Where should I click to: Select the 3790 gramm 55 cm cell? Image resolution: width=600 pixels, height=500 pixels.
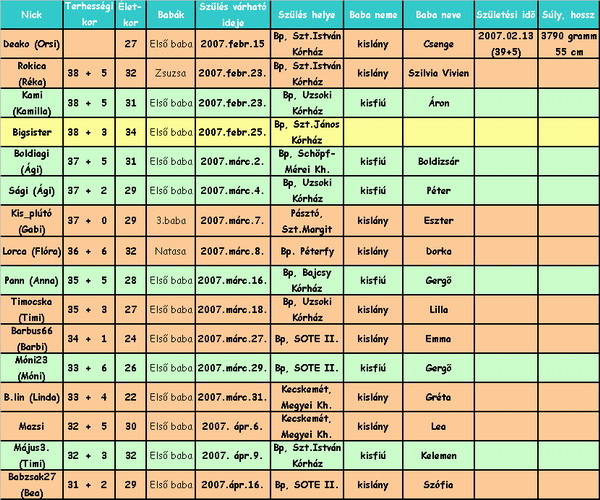(x=567, y=43)
